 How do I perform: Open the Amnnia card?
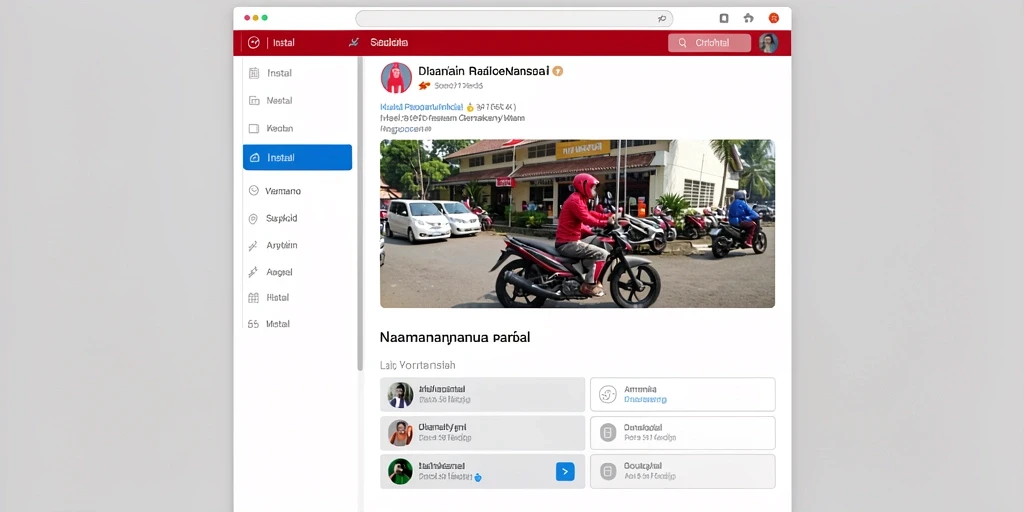pyautogui.click(x=682, y=394)
